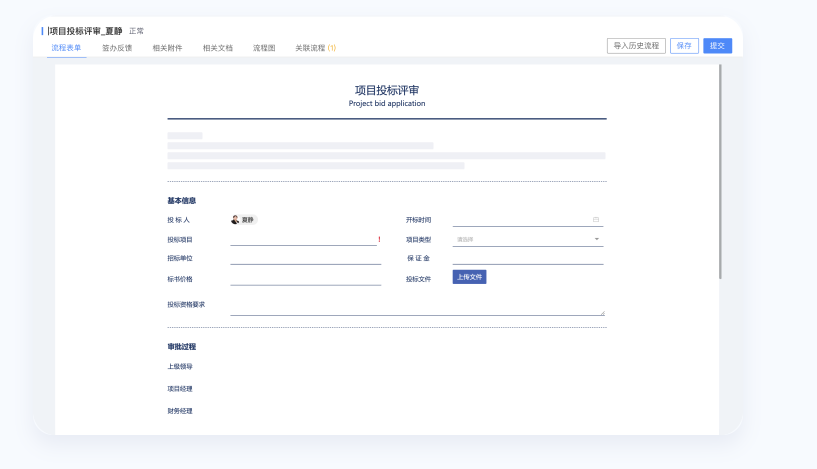The width and height of the screenshot is (817, 469).
Task: Click the calendar icon in 开标时间 field
Action: pyautogui.click(x=596, y=219)
